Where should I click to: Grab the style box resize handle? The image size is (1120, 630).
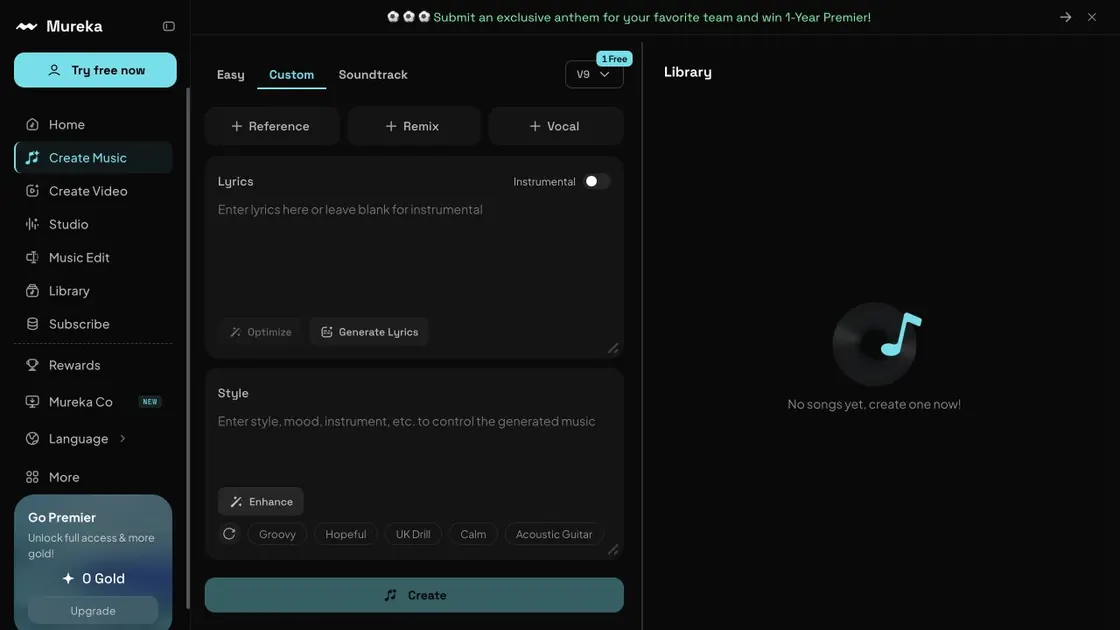click(614, 550)
